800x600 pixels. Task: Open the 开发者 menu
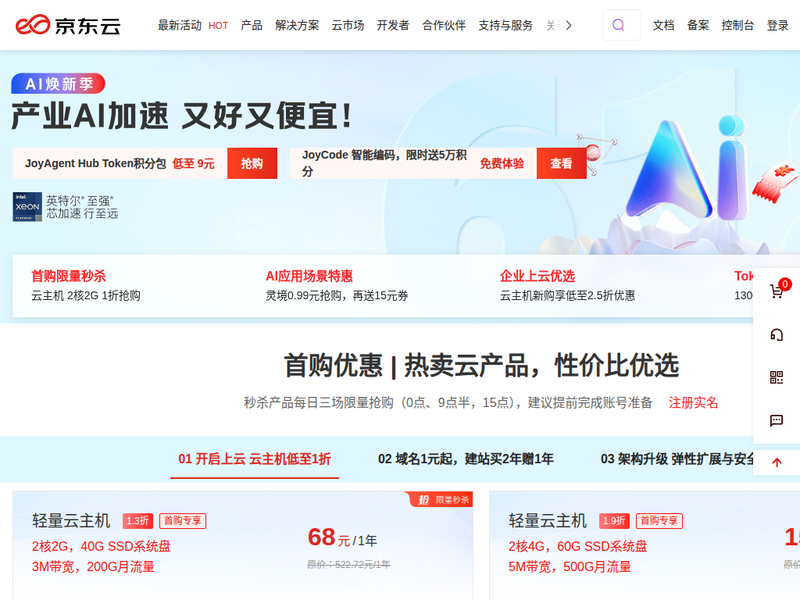point(393,26)
